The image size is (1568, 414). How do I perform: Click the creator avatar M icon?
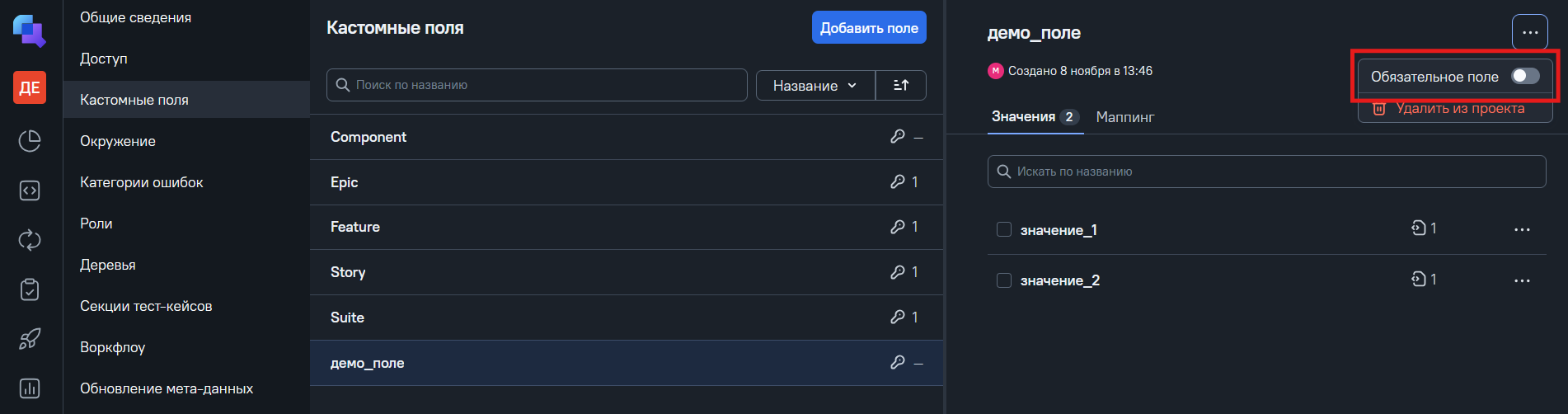pos(995,71)
